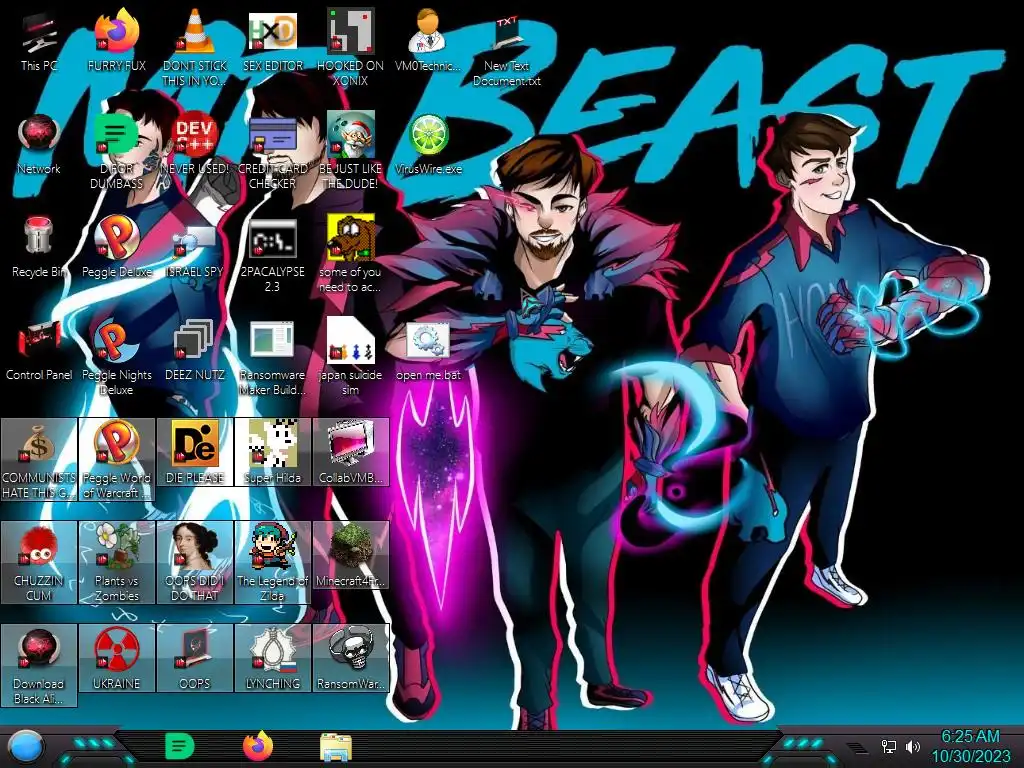This screenshot has width=1024, height=768.
Task: Click the blue Start orb
Action: [25, 747]
